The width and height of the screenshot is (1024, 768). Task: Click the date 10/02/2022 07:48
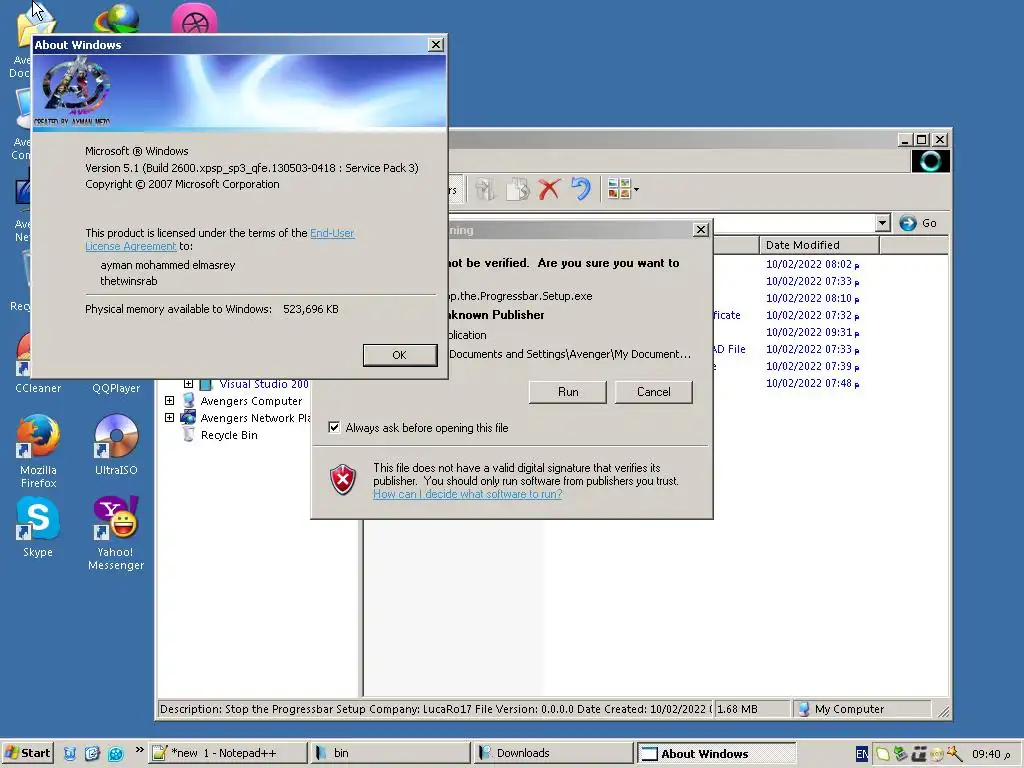[812, 383]
